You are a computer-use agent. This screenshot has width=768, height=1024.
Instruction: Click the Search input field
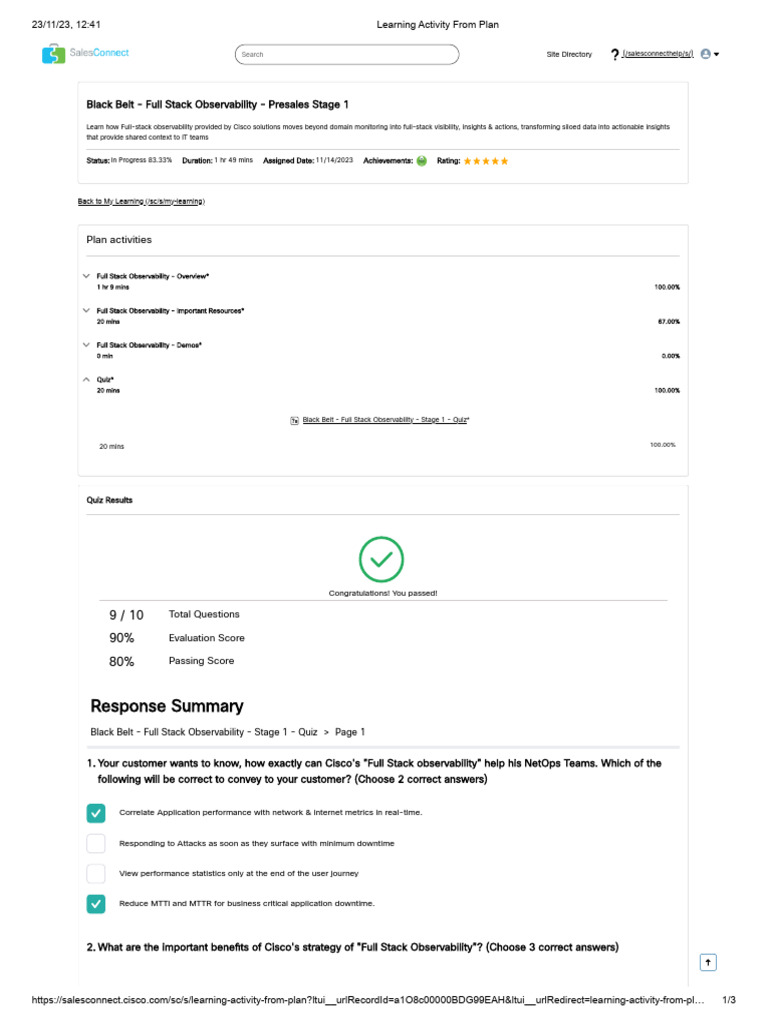click(346, 54)
